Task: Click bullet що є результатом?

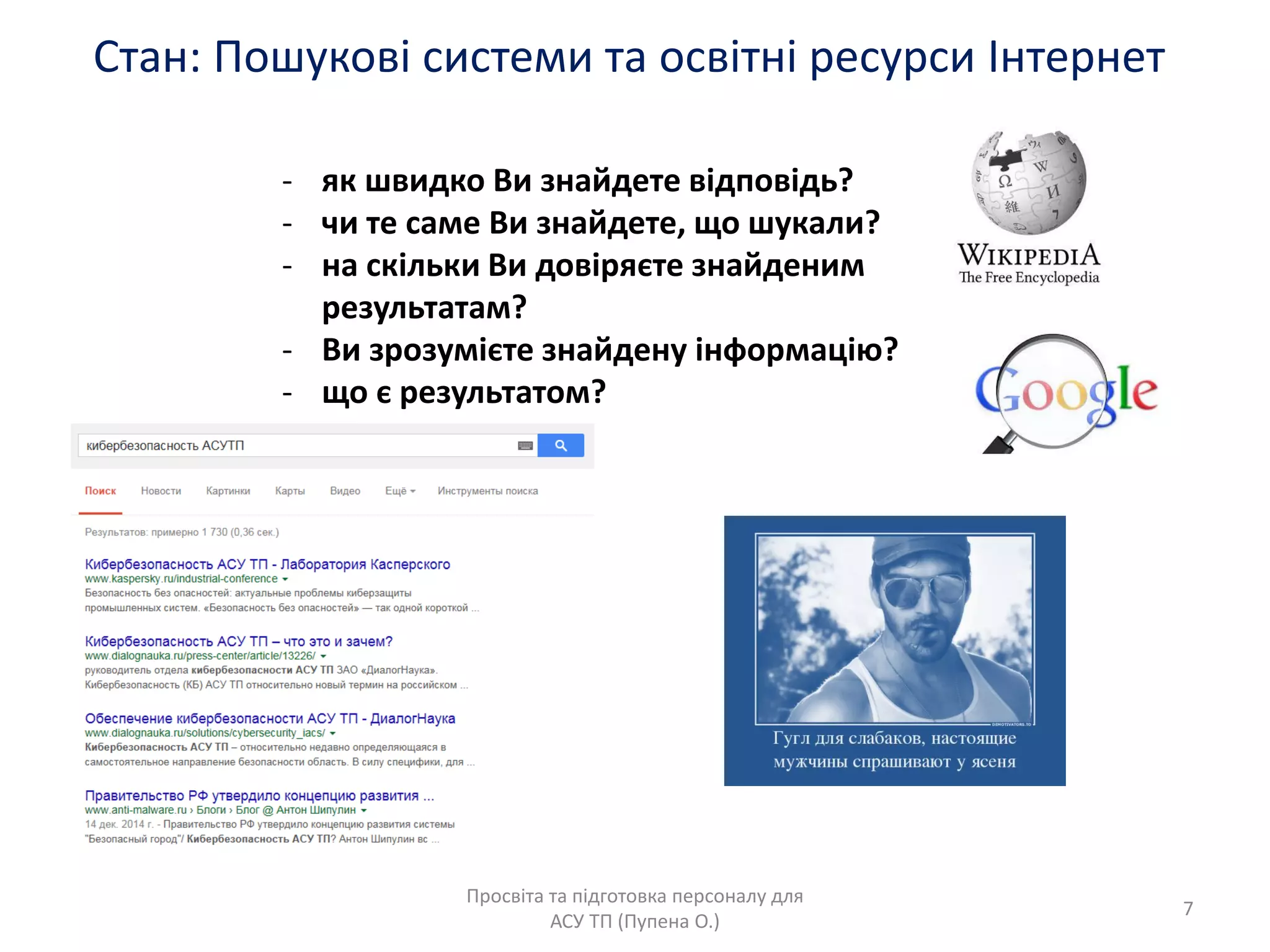Action: 464,392
